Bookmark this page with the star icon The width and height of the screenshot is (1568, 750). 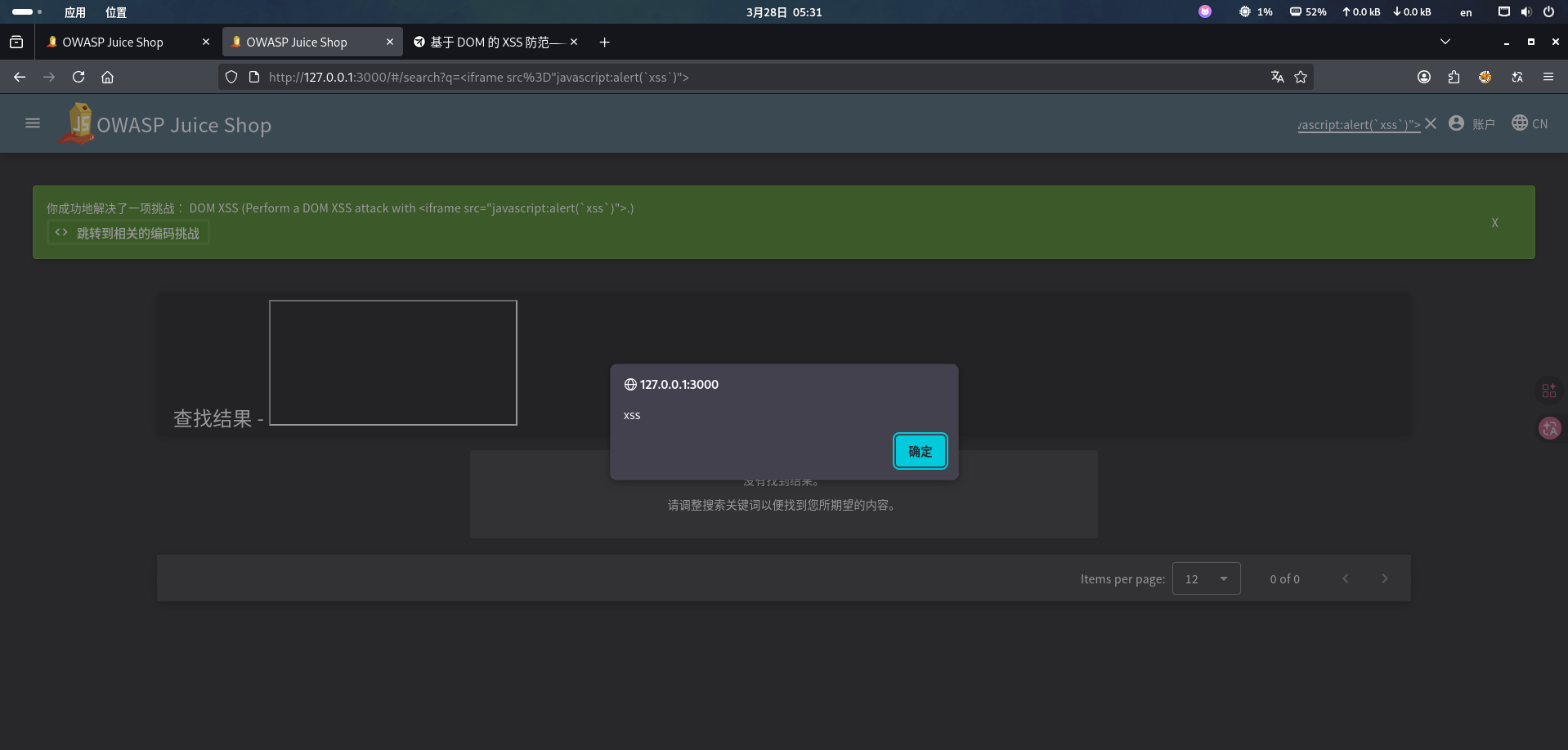pyautogui.click(x=1301, y=77)
